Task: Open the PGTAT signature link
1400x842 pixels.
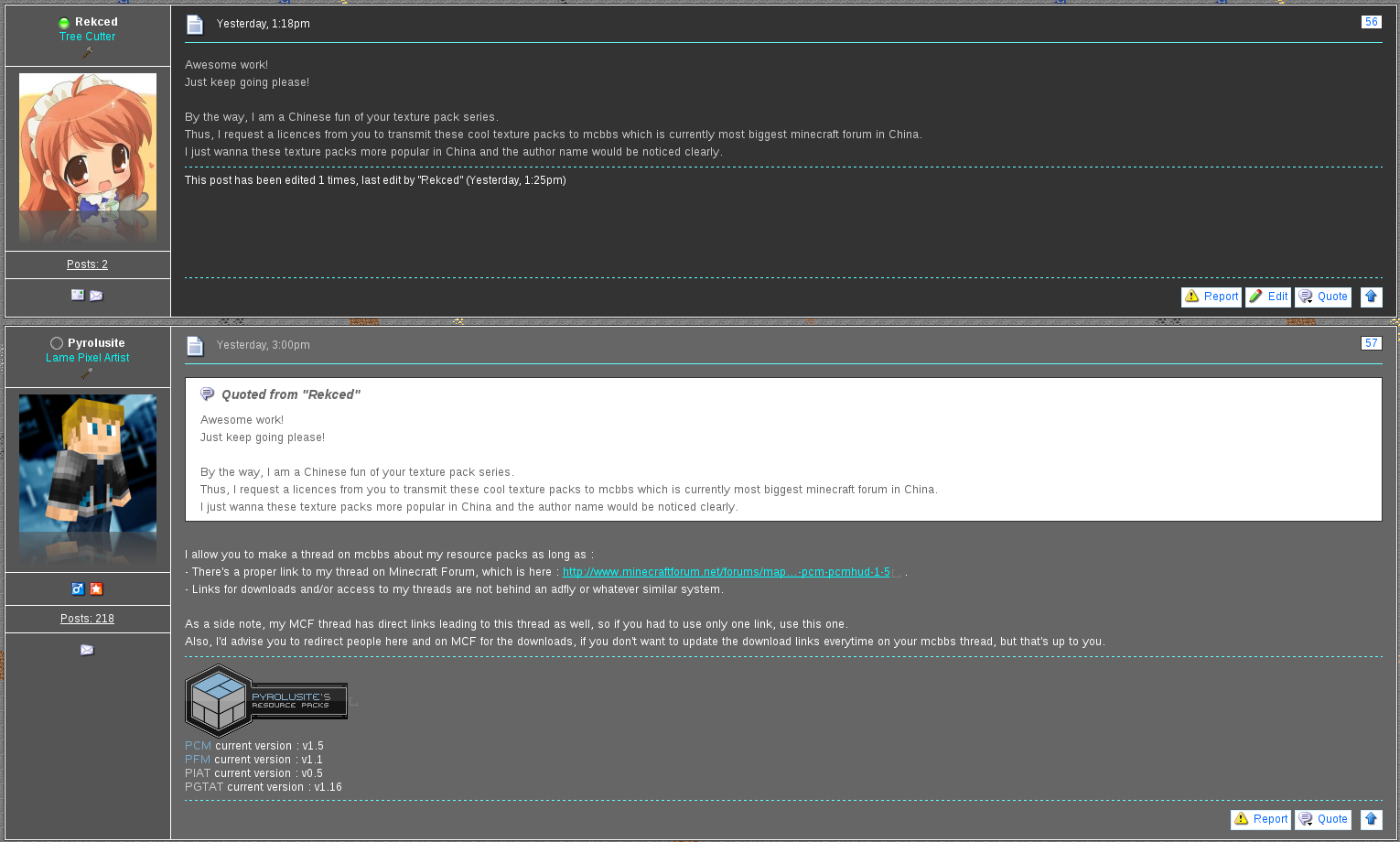Action: [204, 787]
